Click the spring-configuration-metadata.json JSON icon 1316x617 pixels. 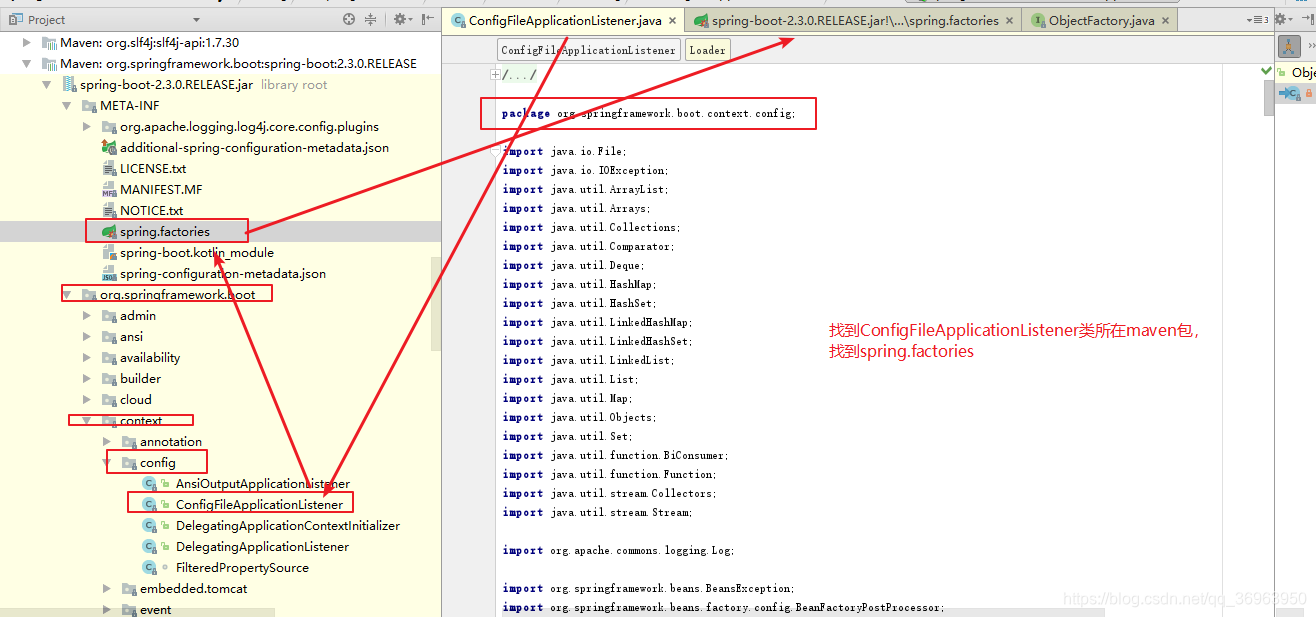click(x=109, y=274)
